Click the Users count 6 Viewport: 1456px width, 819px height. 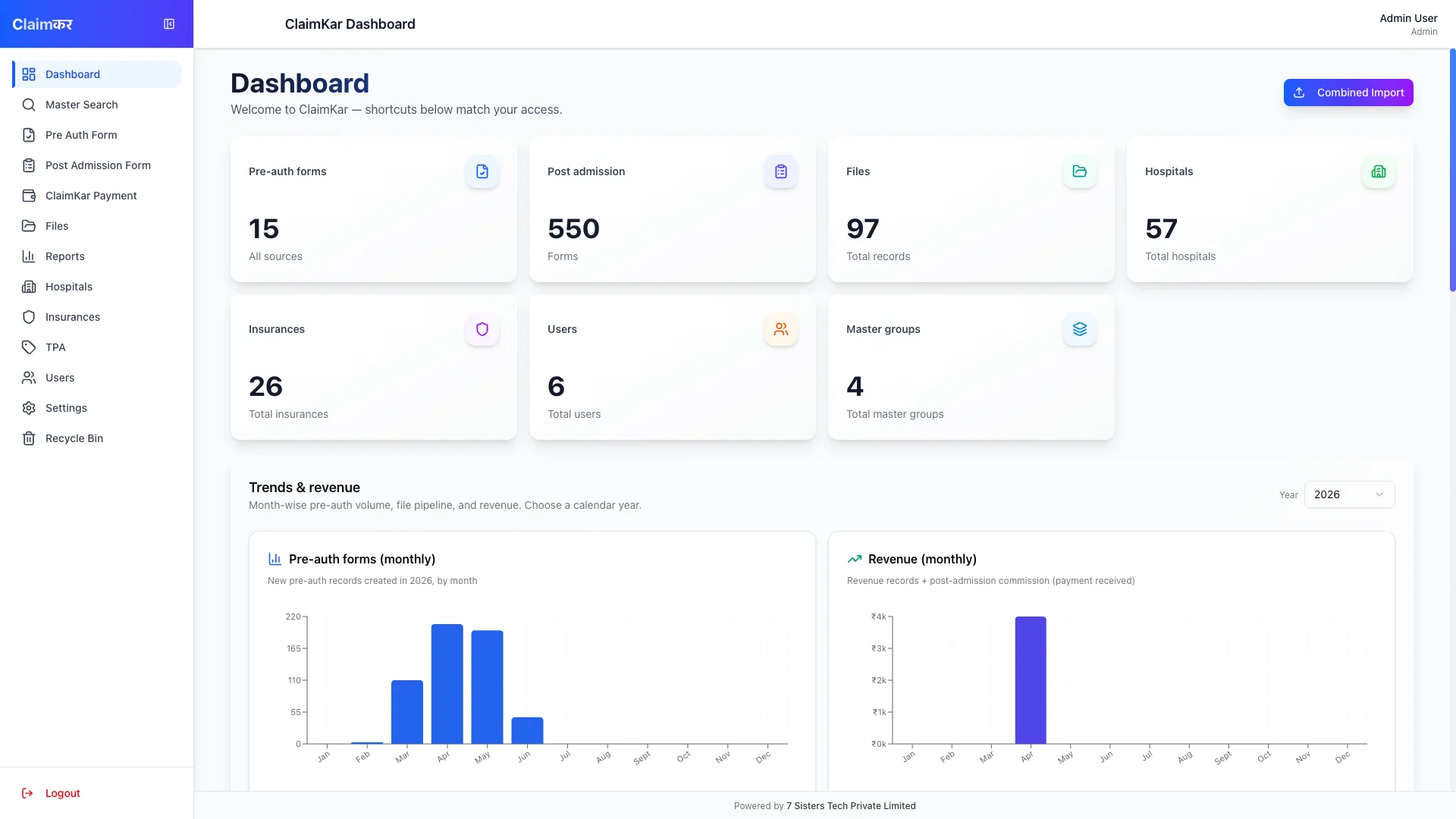556,386
